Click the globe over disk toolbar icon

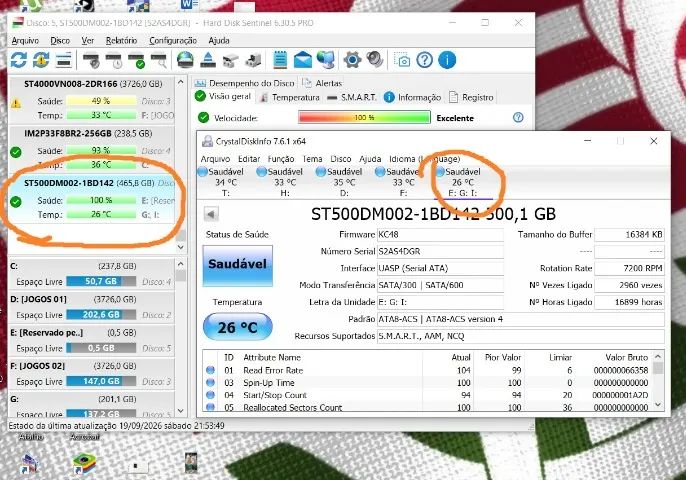186,60
